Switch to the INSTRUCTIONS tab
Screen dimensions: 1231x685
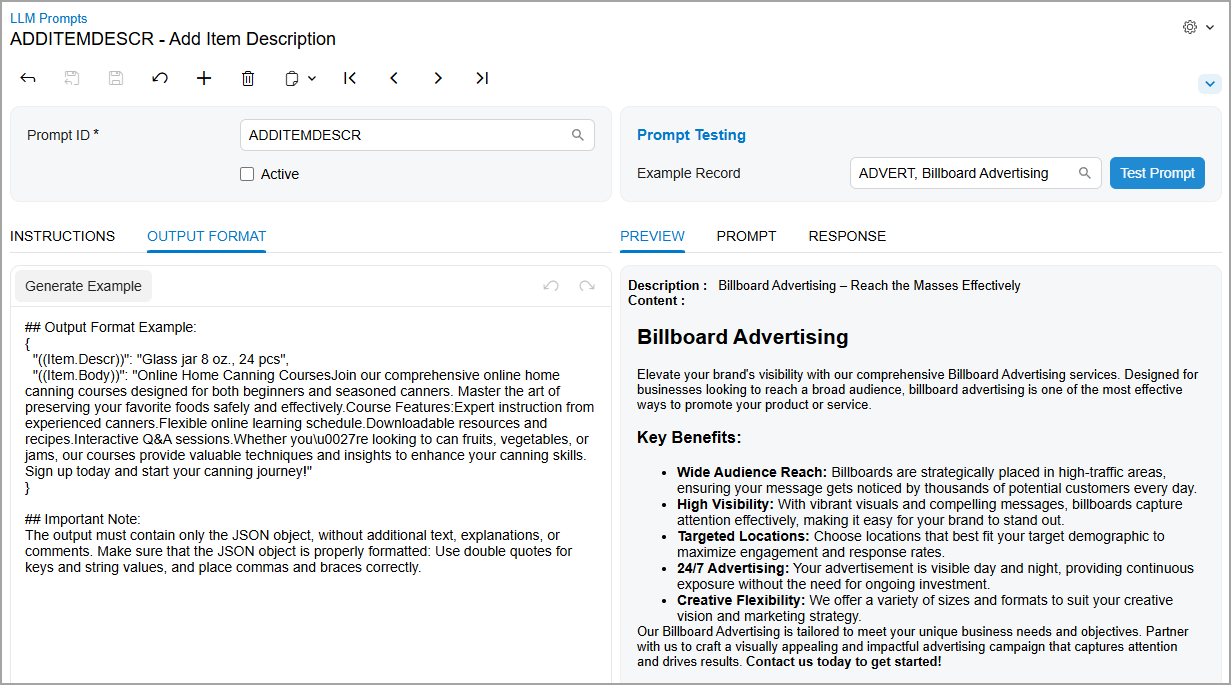pyautogui.click(x=62, y=236)
